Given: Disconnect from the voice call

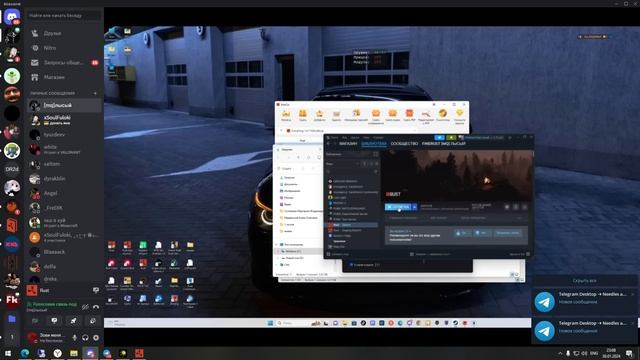Looking at the screenshot, I should [x=96, y=307].
